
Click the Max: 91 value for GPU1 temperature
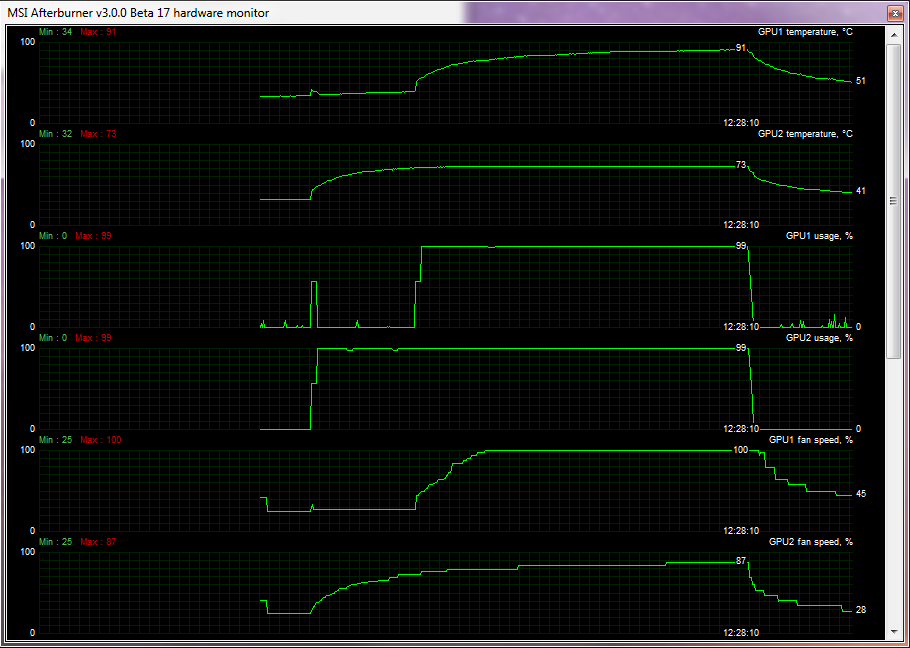coord(98,32)
